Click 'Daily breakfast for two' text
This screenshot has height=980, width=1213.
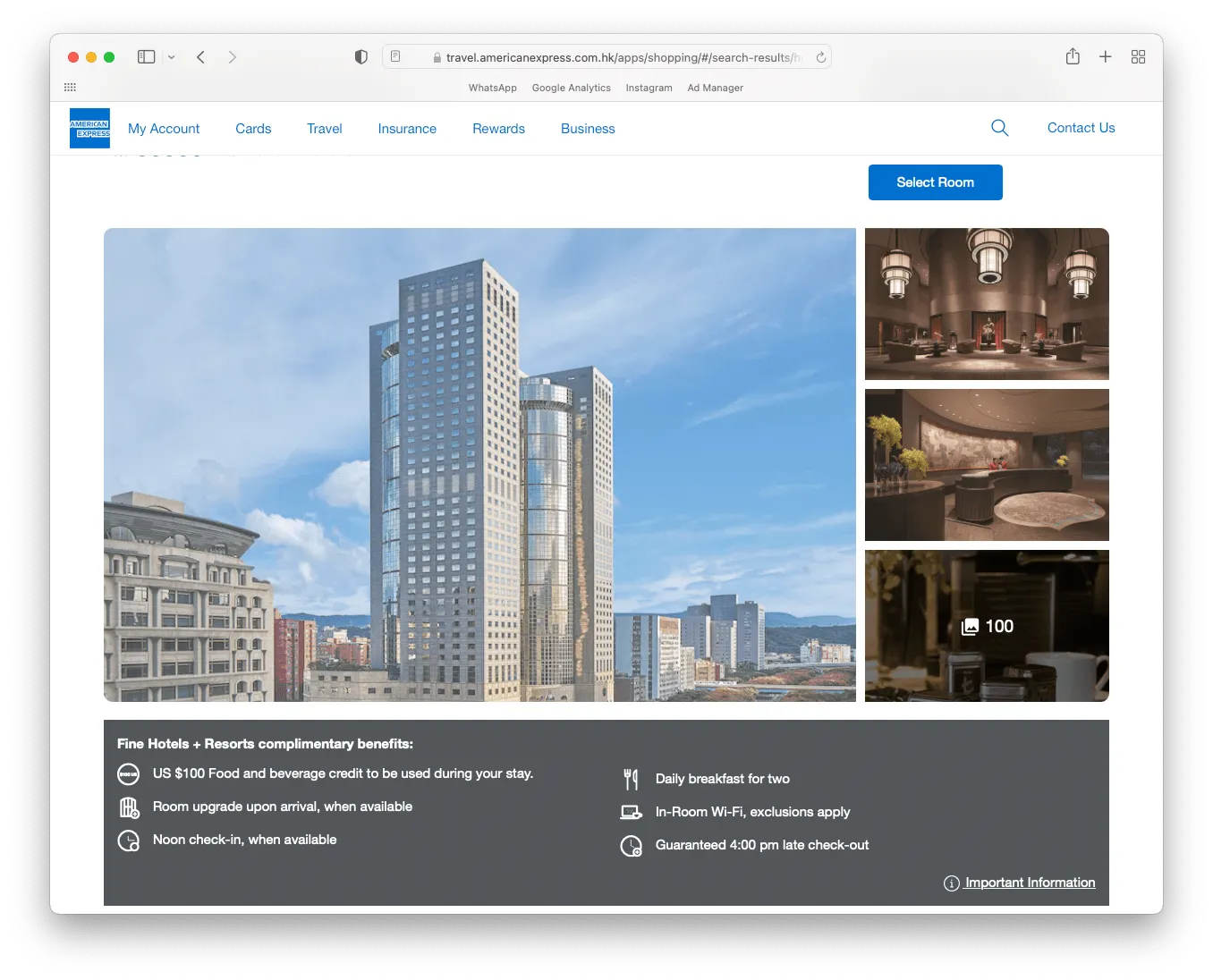click(x=723, y=779)
